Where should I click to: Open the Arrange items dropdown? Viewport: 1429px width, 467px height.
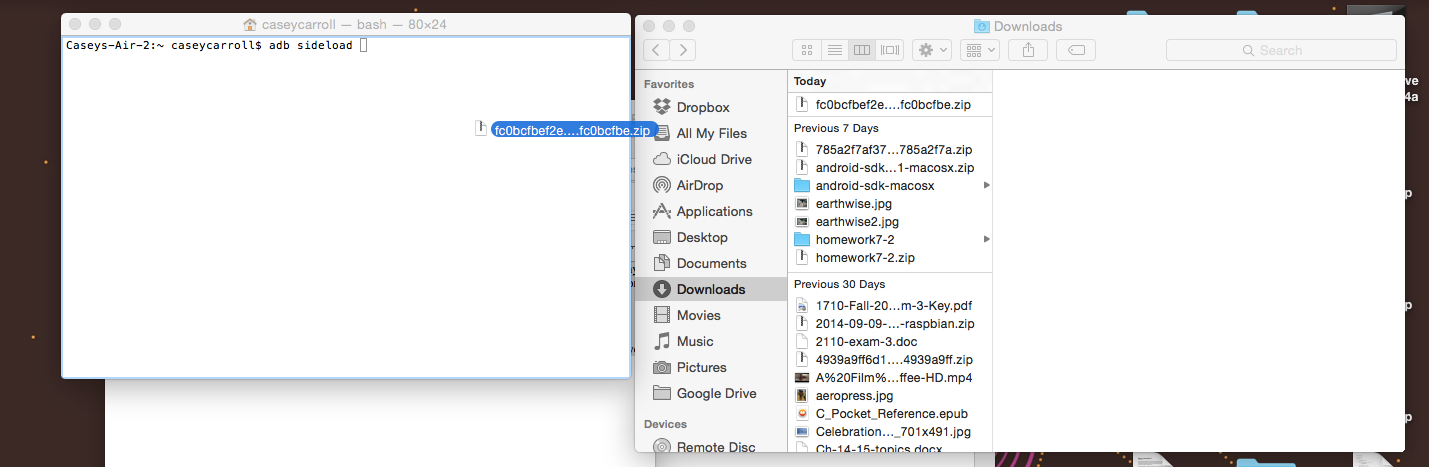979,50
